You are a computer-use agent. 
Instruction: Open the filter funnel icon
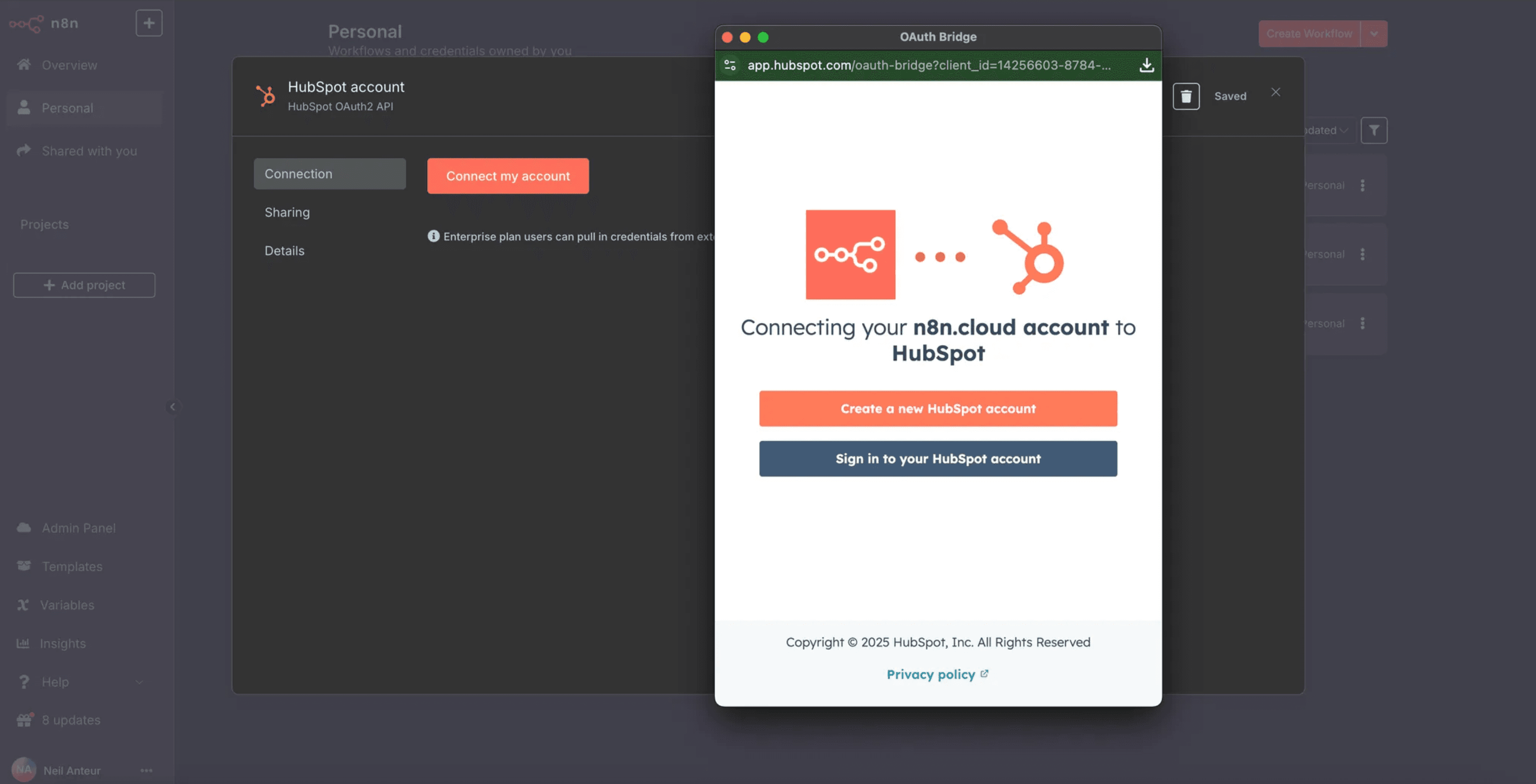coord(1374,130)
